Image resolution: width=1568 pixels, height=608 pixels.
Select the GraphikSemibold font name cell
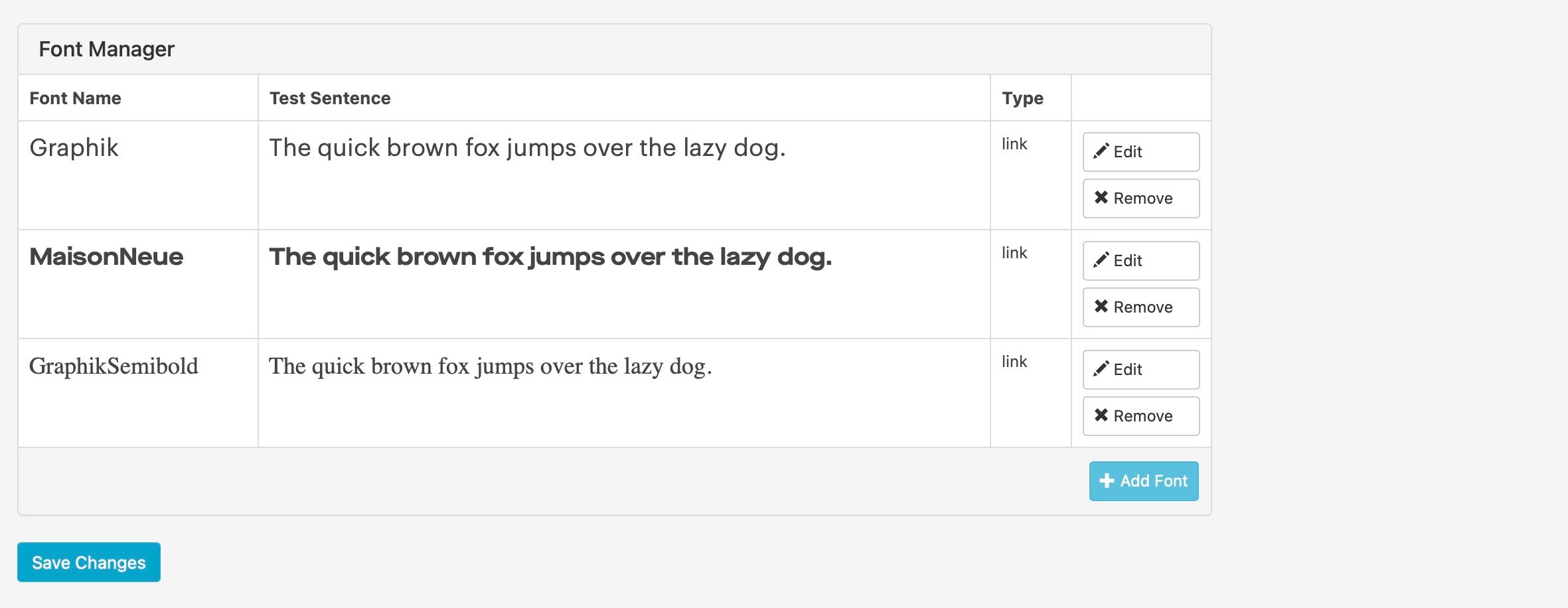(114, 366)
